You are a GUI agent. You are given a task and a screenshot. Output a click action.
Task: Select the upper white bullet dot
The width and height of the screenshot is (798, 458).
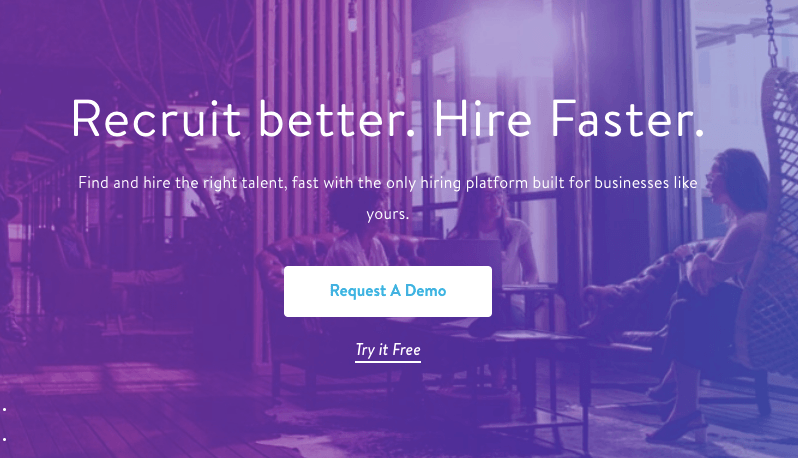(x=5, y=409)
